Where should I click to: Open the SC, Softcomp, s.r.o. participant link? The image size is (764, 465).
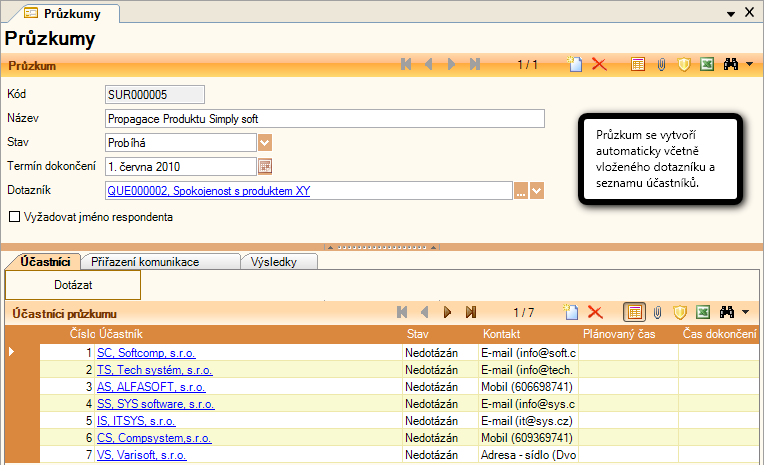coord(146,353)
